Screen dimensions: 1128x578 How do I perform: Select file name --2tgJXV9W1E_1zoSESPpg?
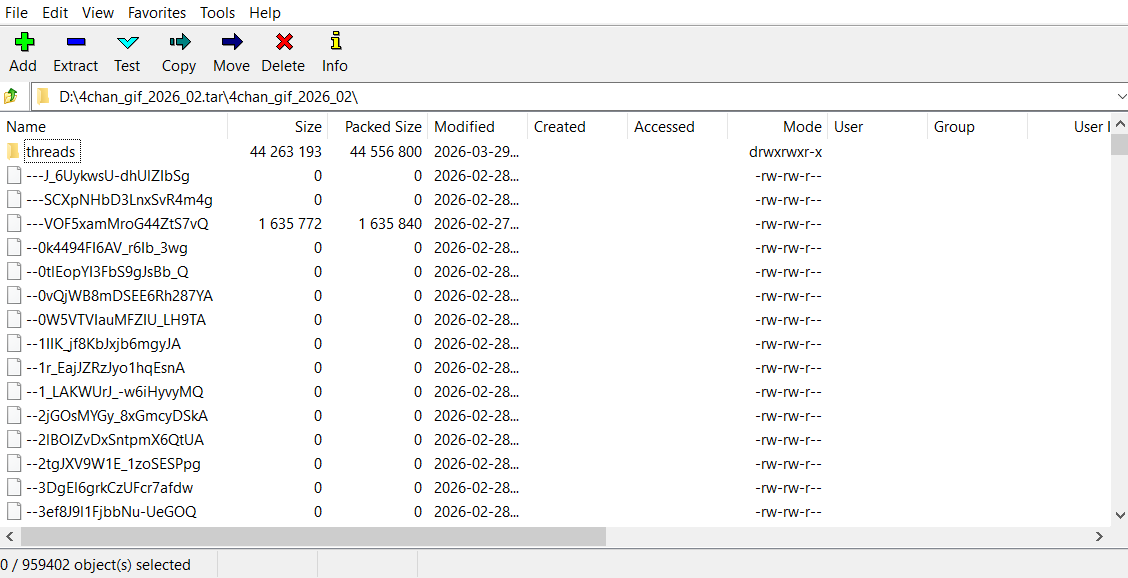point(114,464)
